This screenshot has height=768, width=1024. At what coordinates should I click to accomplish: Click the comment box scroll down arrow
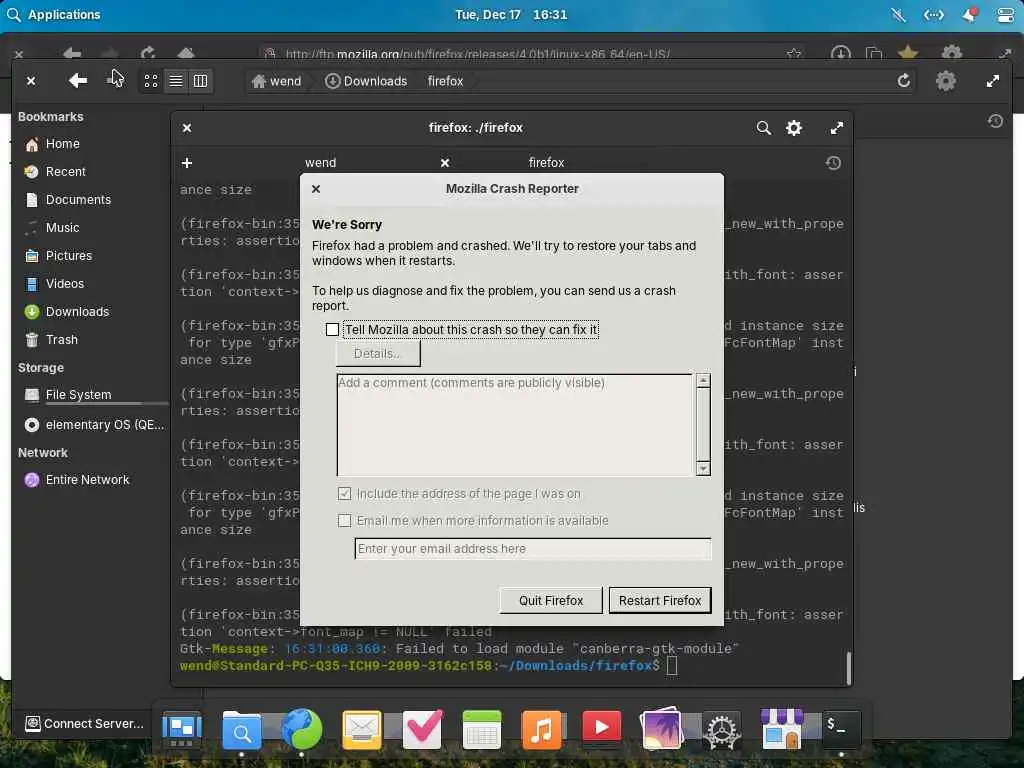pos(703,468)
